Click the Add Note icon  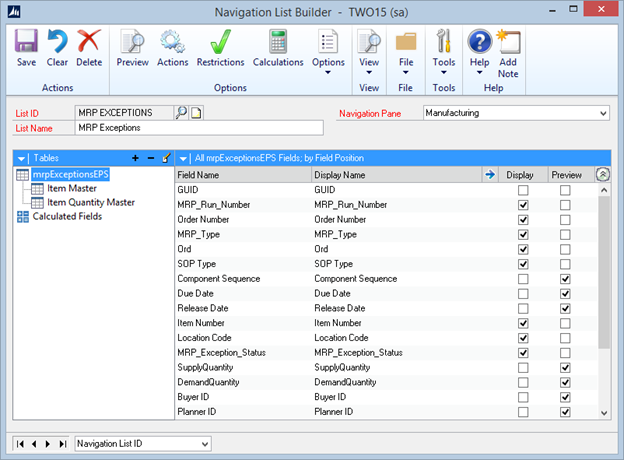[x=508, y=41]
